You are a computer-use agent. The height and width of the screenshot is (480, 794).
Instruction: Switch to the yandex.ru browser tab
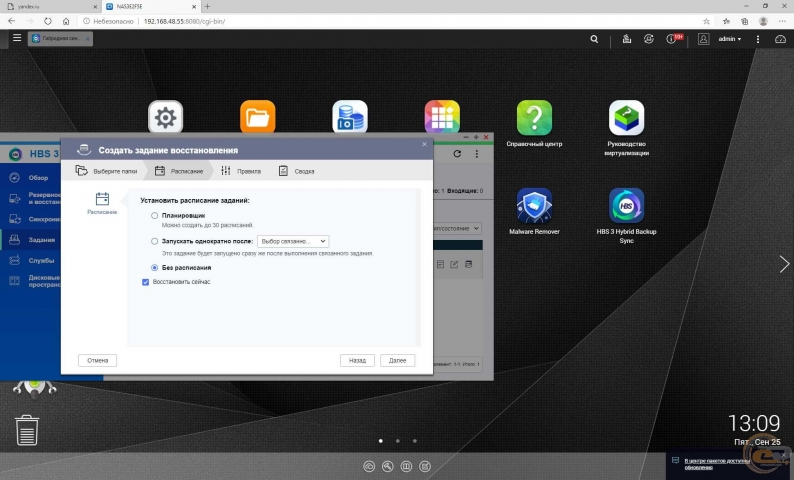pos(51,7)
